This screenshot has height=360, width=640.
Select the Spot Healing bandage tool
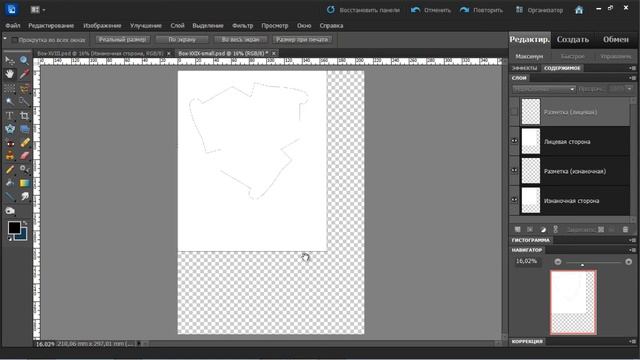coord(24,143)
